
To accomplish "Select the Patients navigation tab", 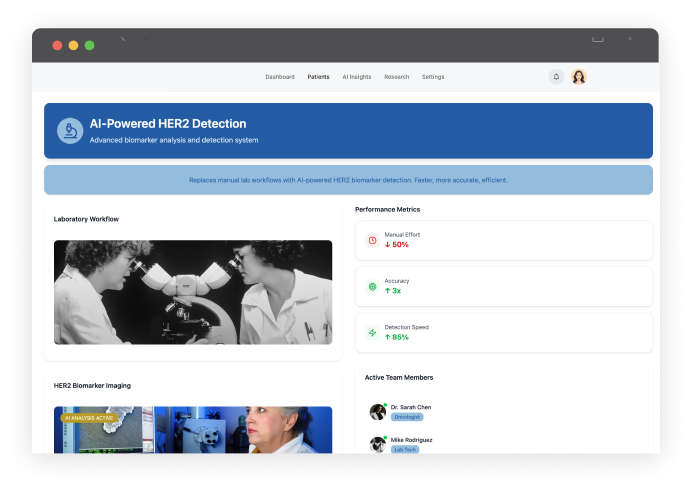I will (x=318, y=77).
